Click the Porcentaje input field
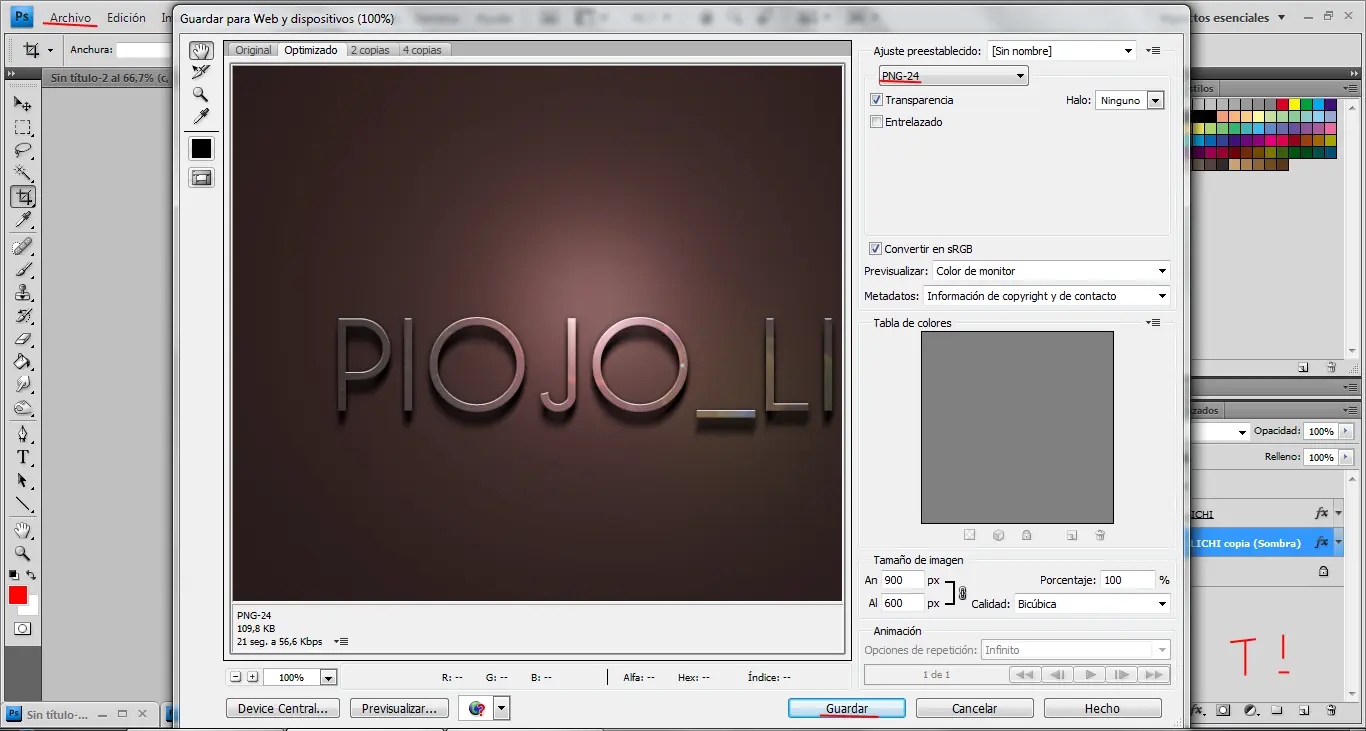Screen dimensions: 1366x731 tap(1125, 580)
